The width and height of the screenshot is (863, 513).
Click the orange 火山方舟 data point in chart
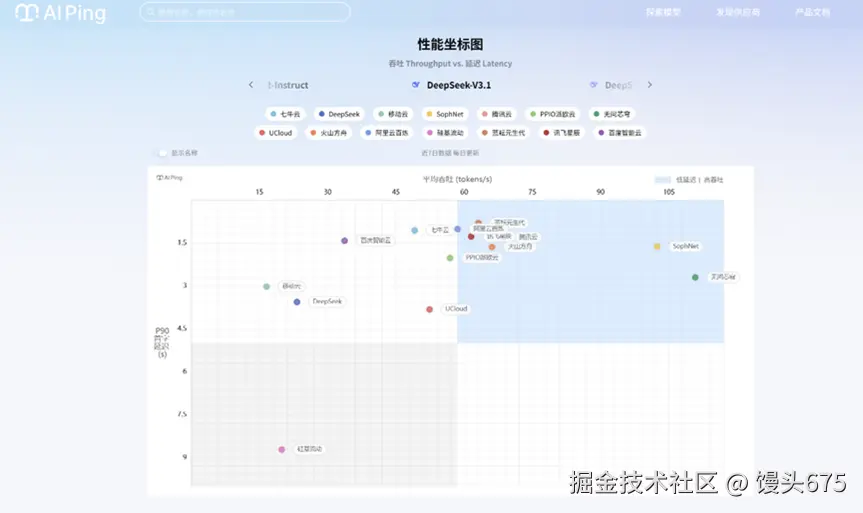pyautogui.click(x=492, y=247)
